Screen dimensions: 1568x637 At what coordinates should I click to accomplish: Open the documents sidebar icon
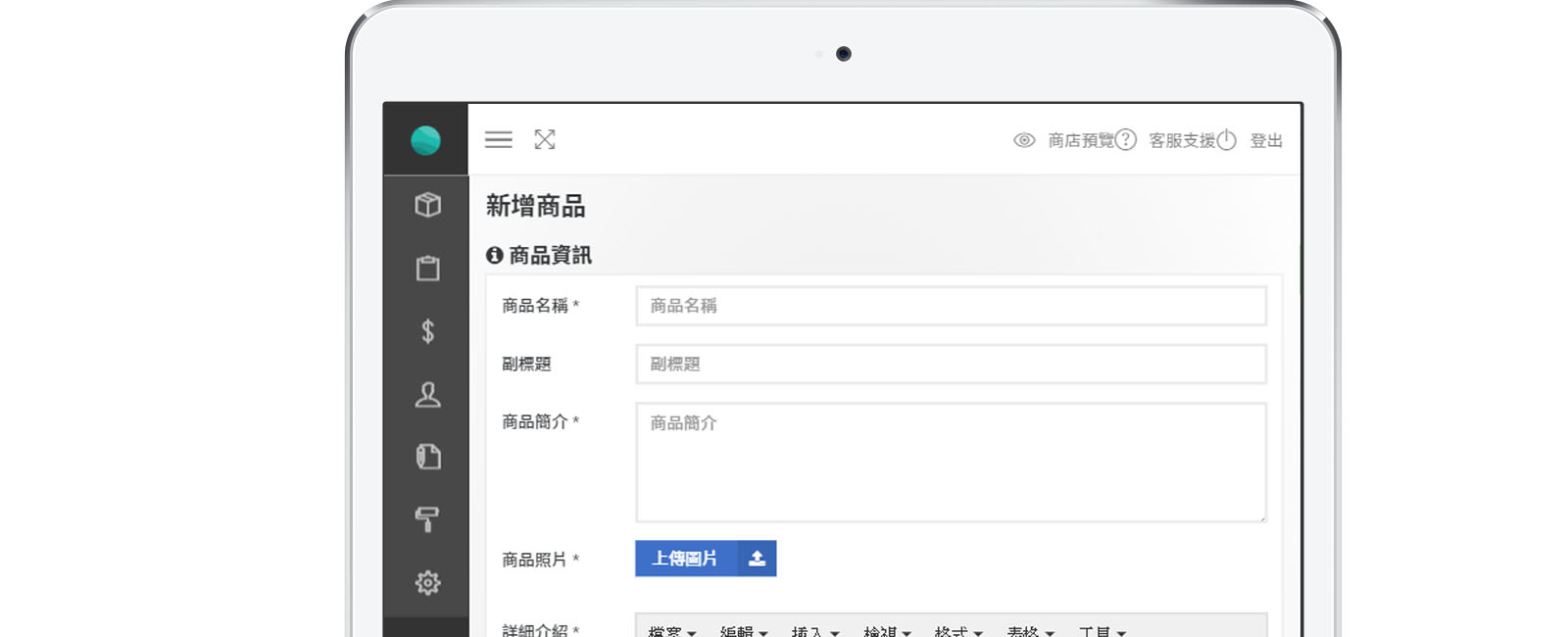tap(427, 457)
